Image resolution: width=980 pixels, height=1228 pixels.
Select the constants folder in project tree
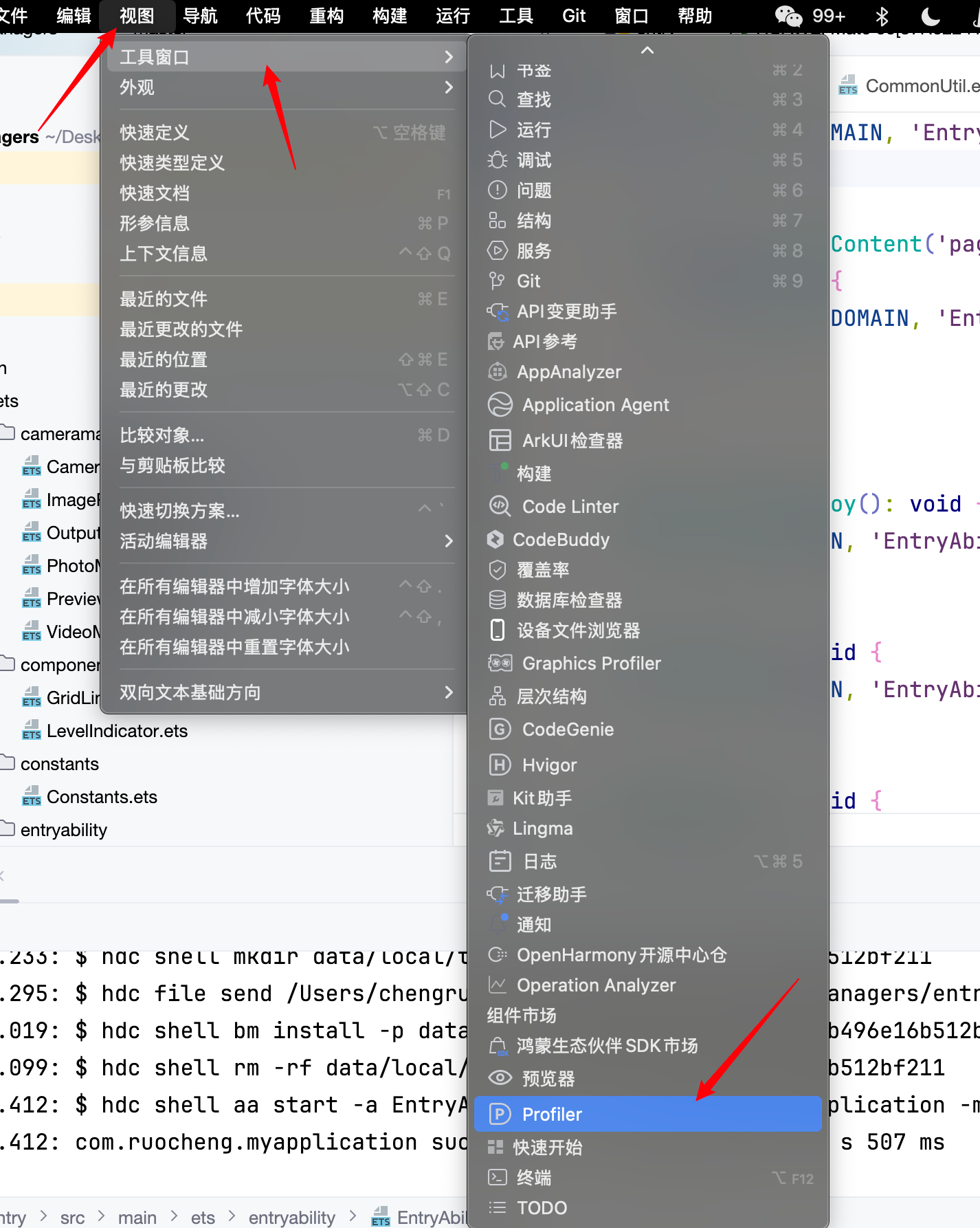(60, 764)
